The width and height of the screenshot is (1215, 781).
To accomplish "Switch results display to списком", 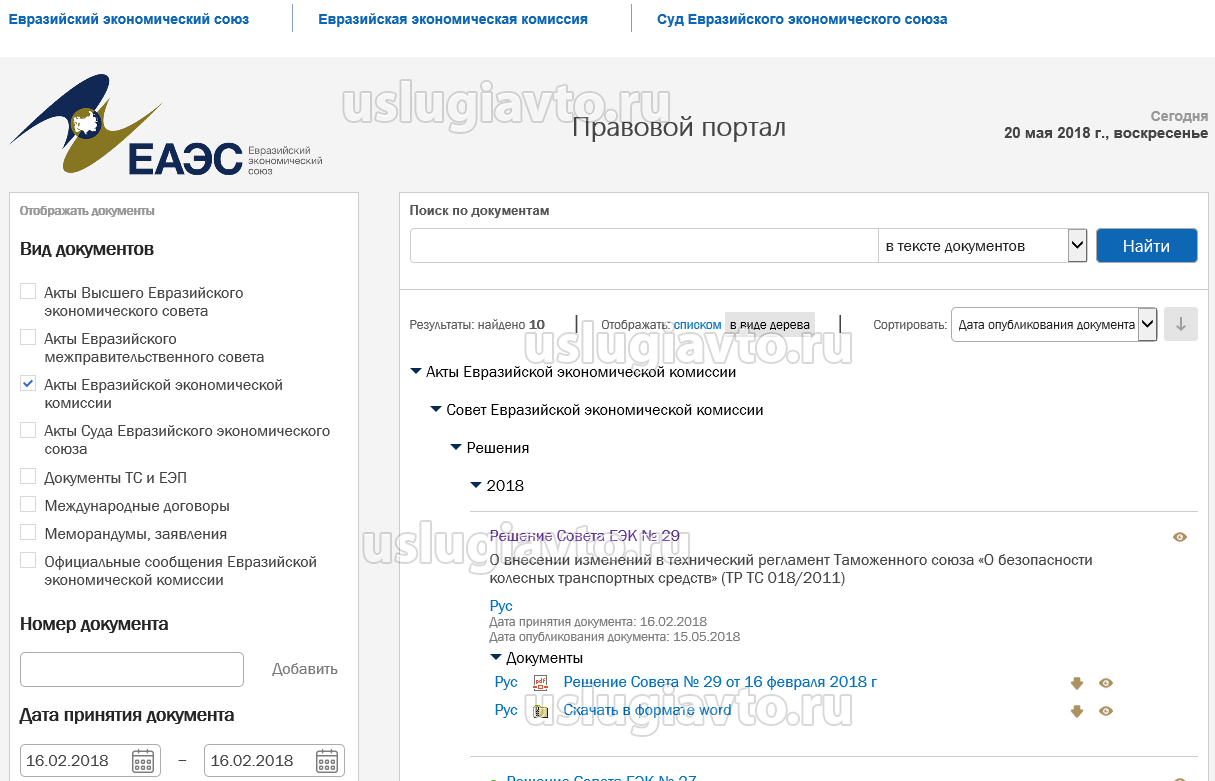I will [x=697, y=325].
